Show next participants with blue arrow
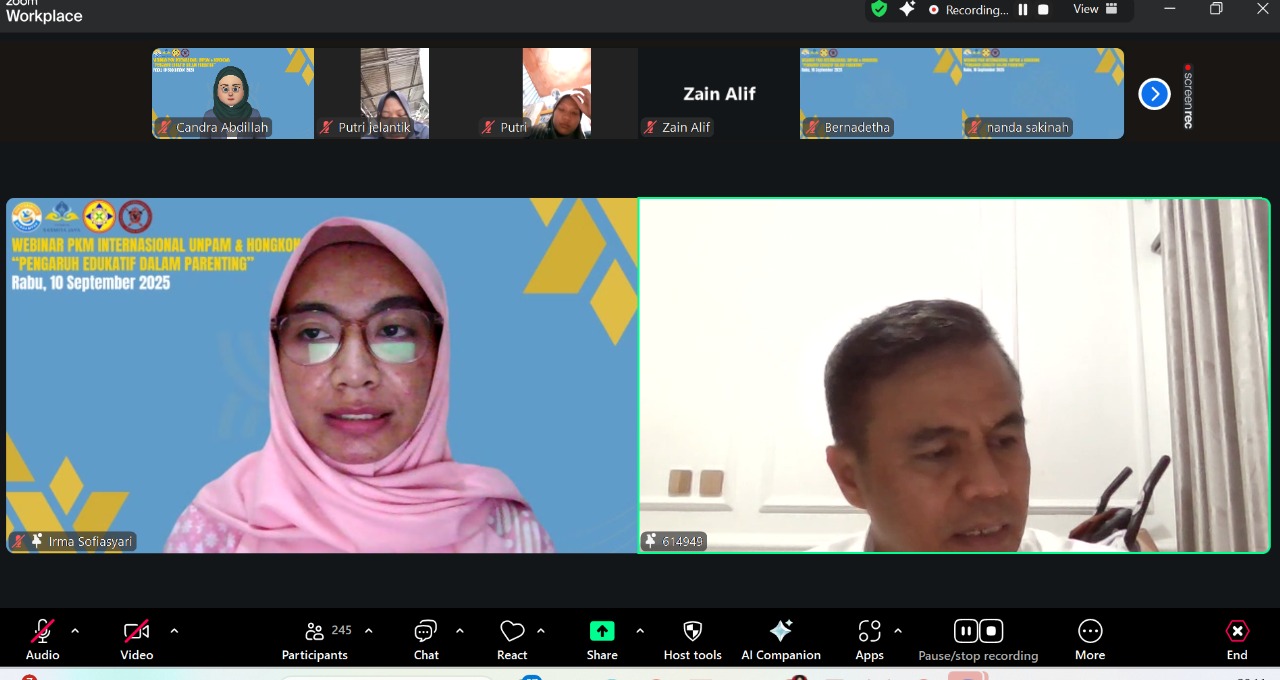 click(x=1154, y=94)
